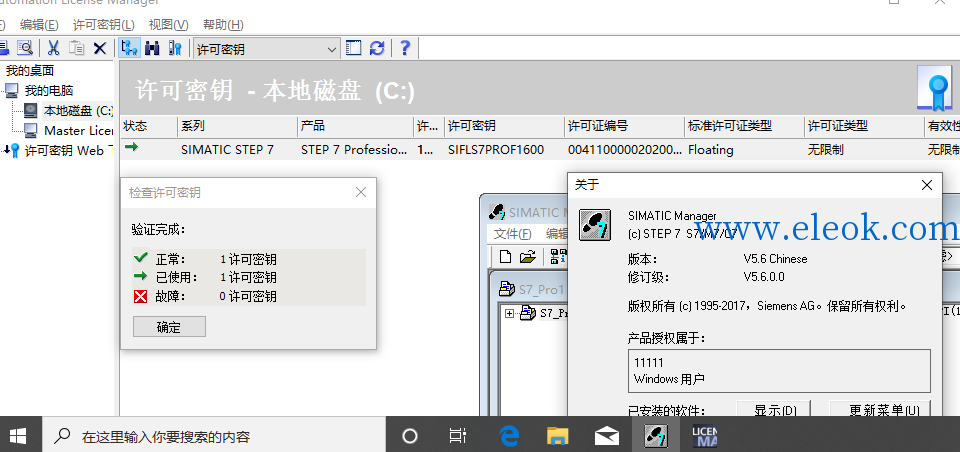
Task: Open the 许可密钥 view dropdown
Action: tap(266, 49)
